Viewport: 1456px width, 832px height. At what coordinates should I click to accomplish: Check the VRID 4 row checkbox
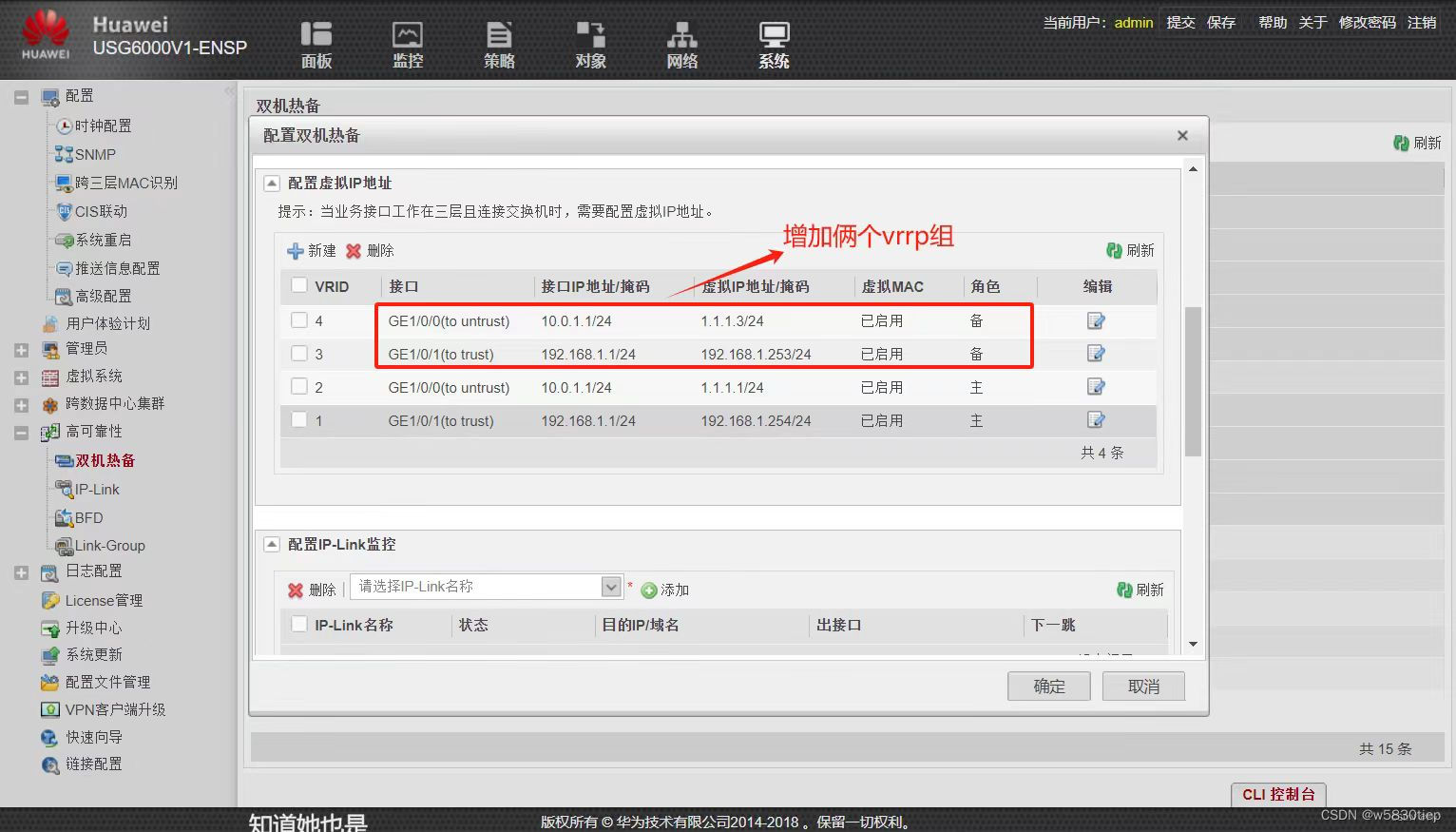(299, 320)
